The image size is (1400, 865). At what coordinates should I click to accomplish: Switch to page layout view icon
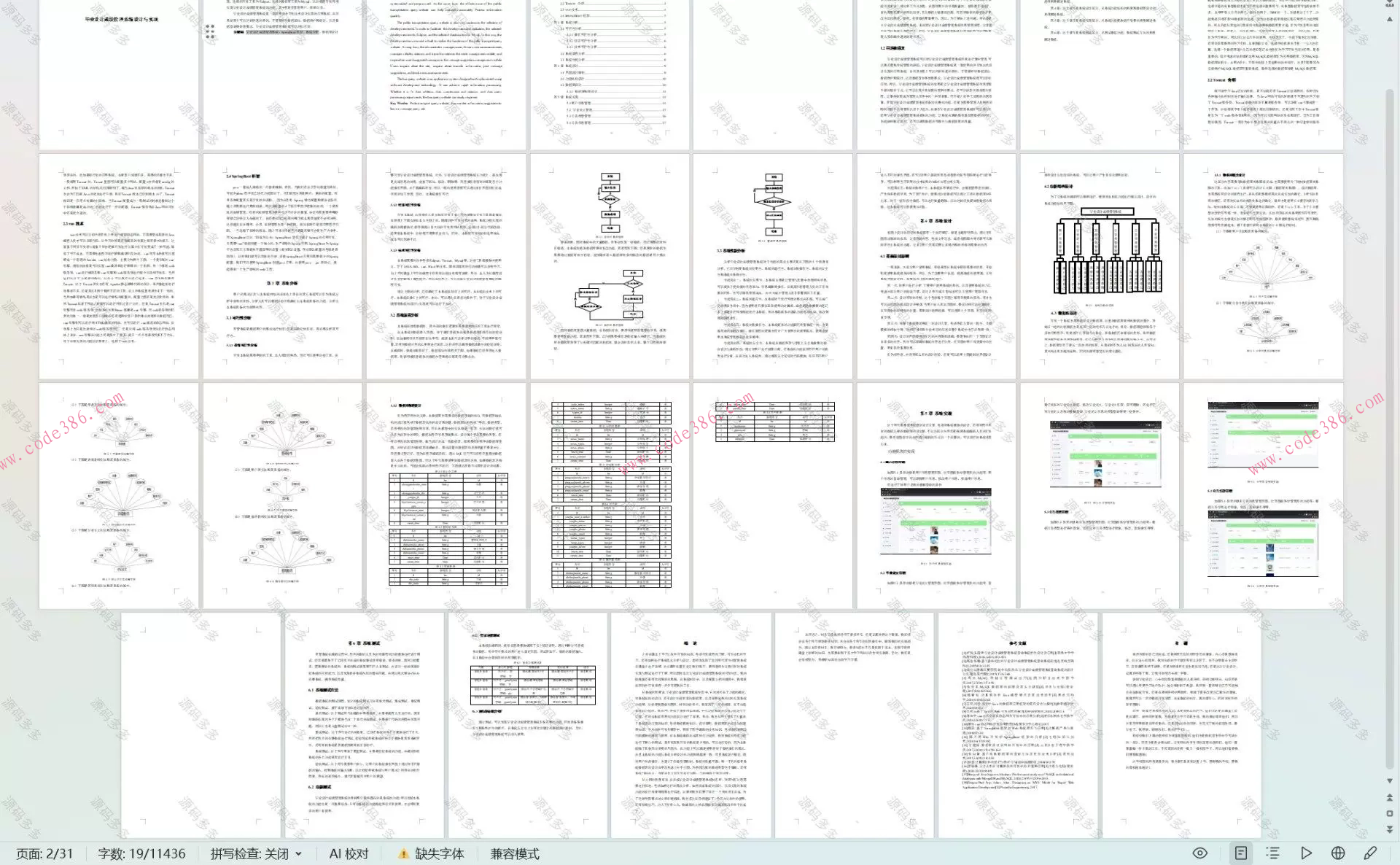coord(1240,853)
